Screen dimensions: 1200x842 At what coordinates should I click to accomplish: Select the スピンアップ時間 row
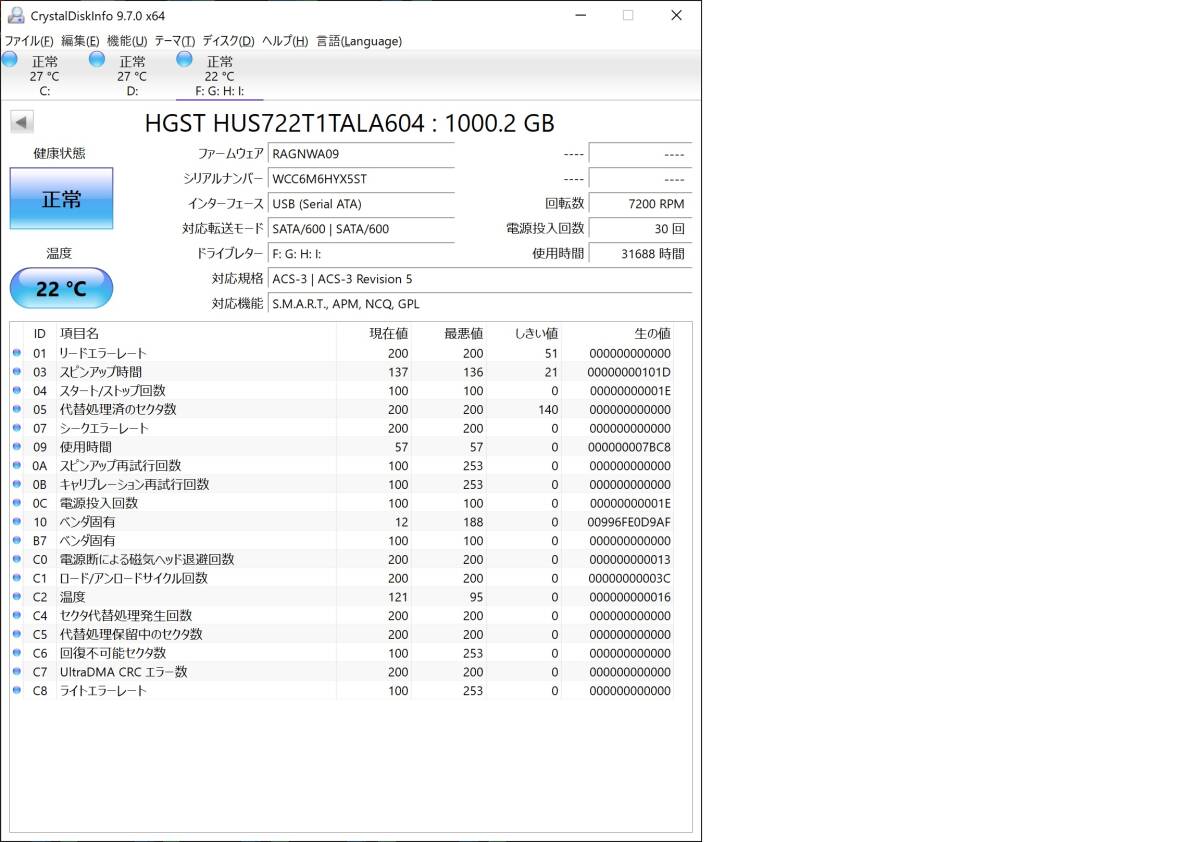[342, 372]
